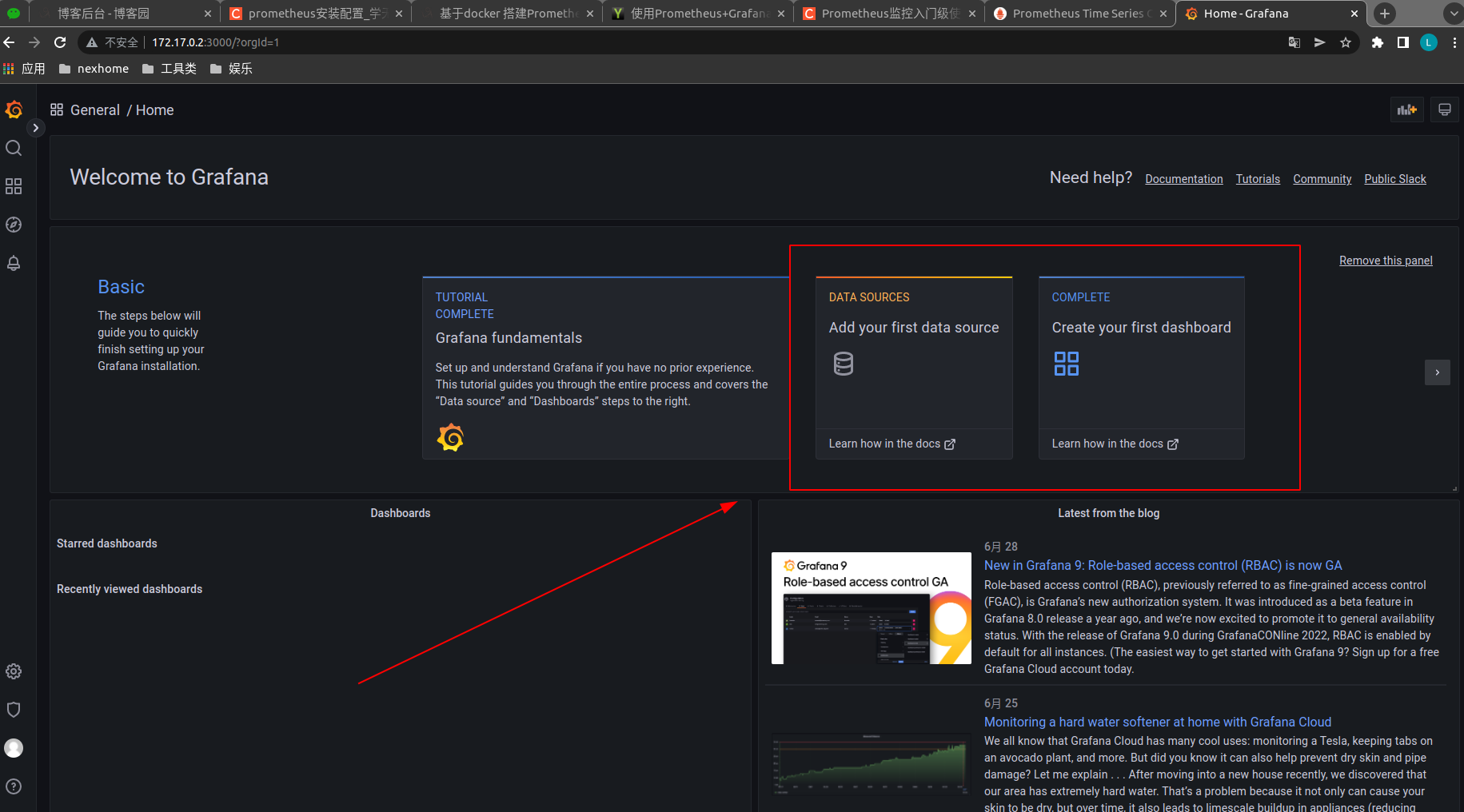Click the cycle view mode monitor icon
Viewport: 1464px width, 812px height.
(1445, 109)
